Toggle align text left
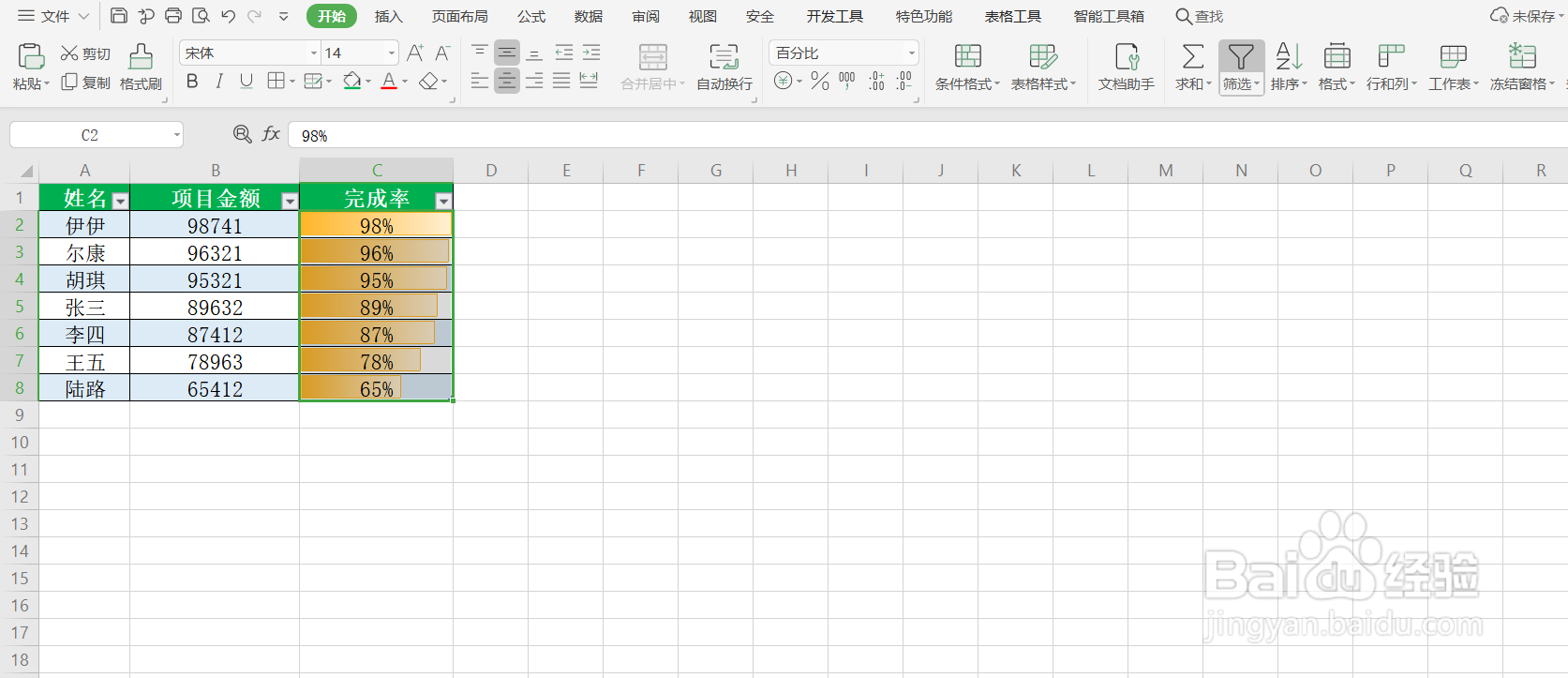 tap(479, 82)
